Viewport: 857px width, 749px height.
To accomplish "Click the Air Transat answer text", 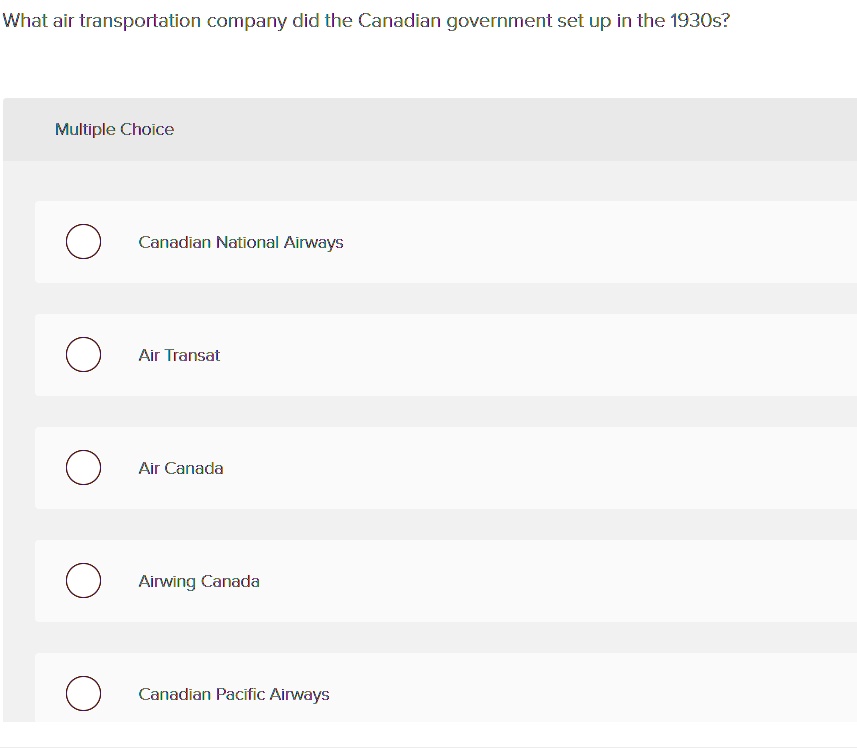I will tap(179, 355).
